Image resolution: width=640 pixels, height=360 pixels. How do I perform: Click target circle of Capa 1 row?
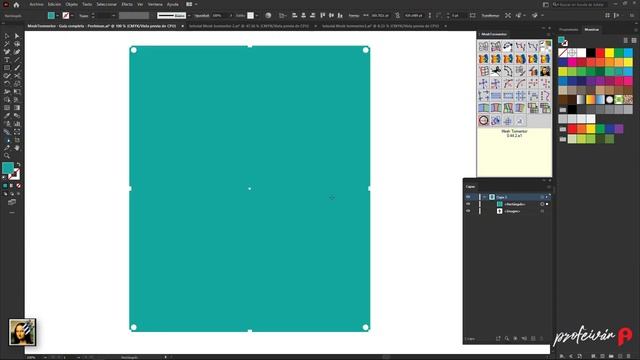tap(542, 197)
